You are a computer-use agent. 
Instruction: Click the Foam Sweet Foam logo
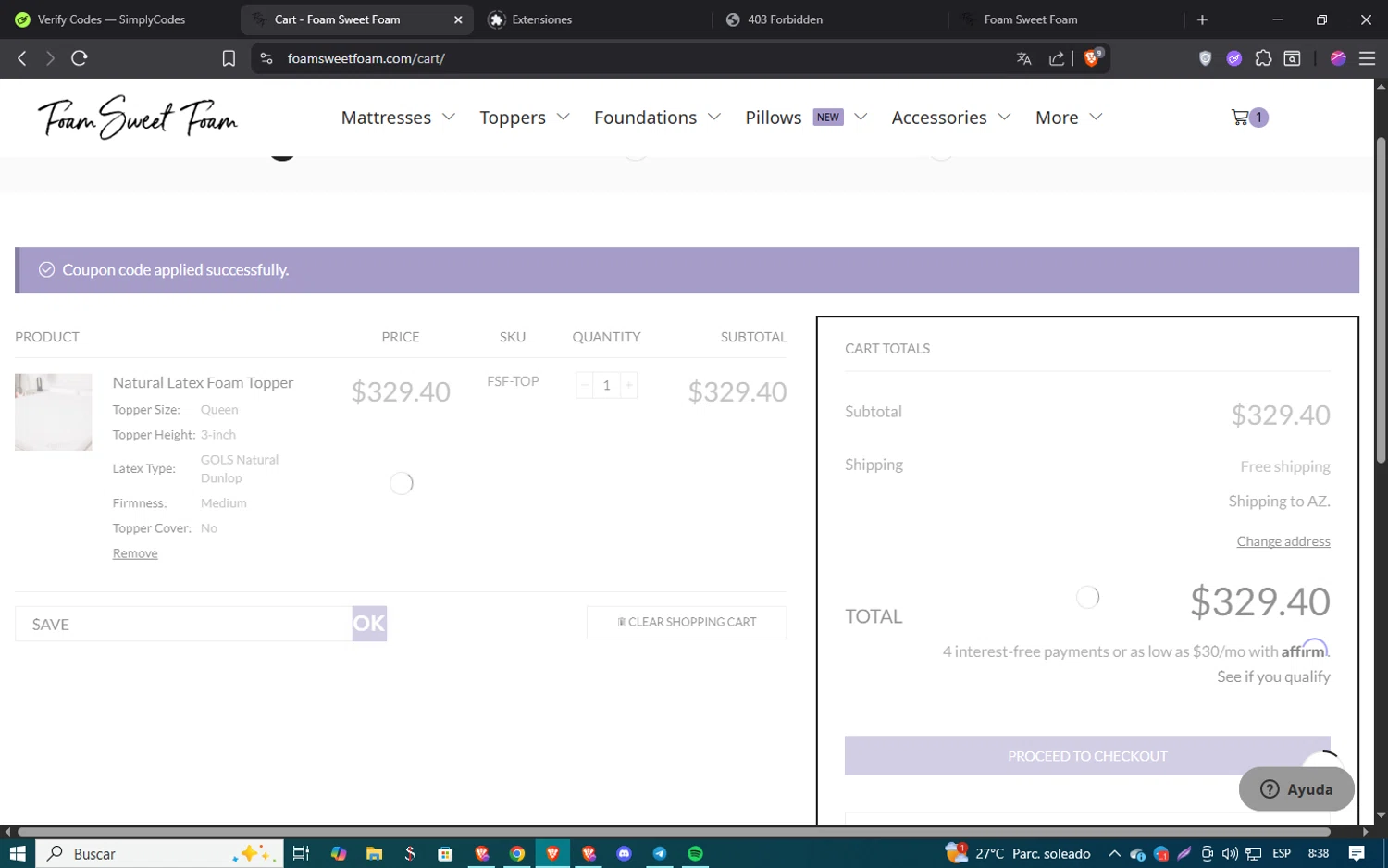pos(137,118)
